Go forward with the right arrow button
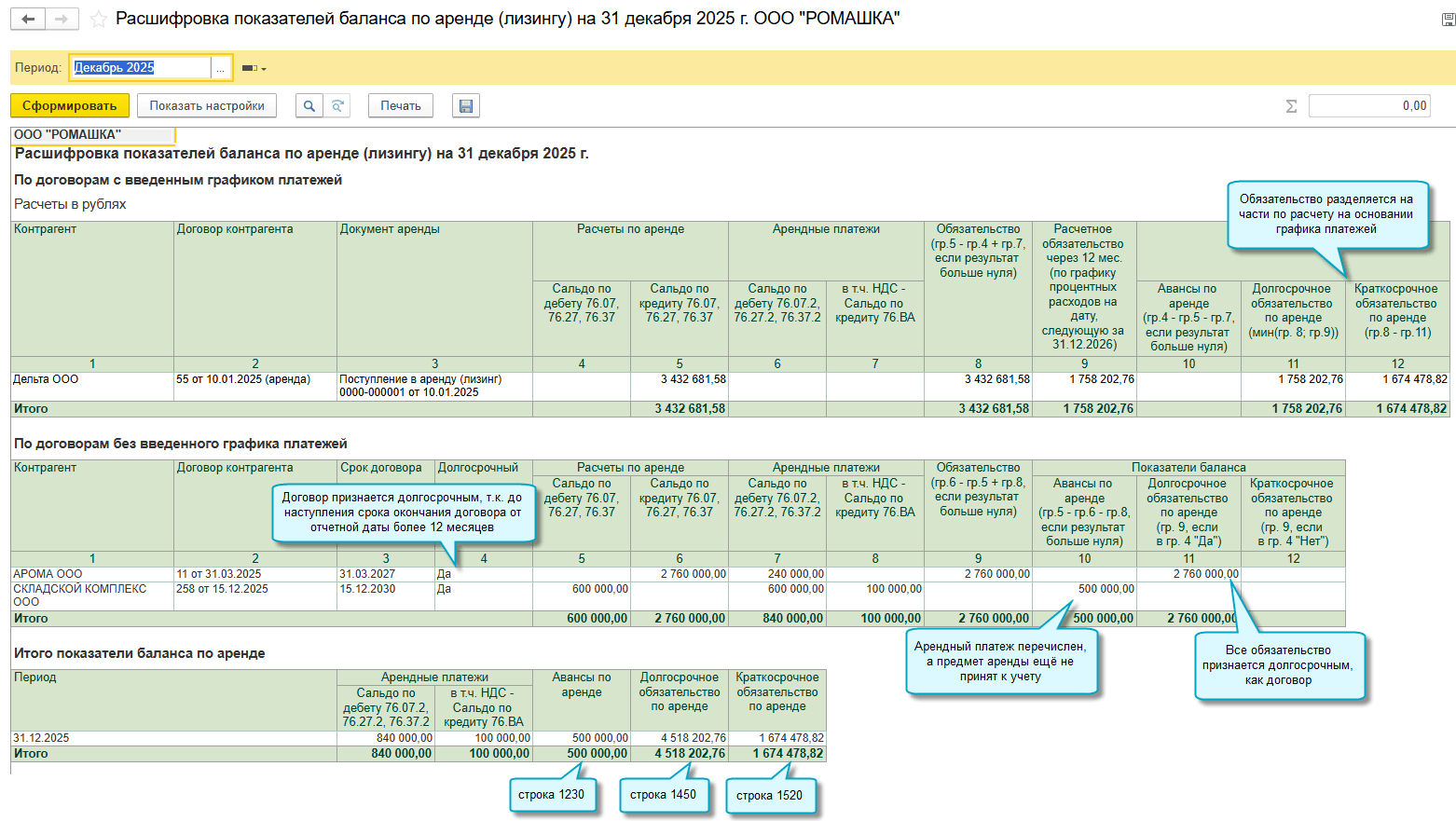This screenshot has width=1456, height=821. click(x=62, y=19)
